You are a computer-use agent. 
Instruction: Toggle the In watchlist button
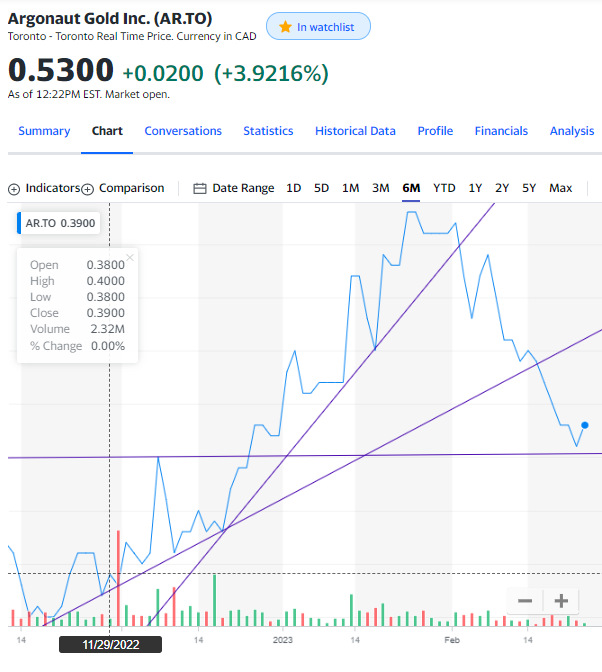tap(318, 27)
